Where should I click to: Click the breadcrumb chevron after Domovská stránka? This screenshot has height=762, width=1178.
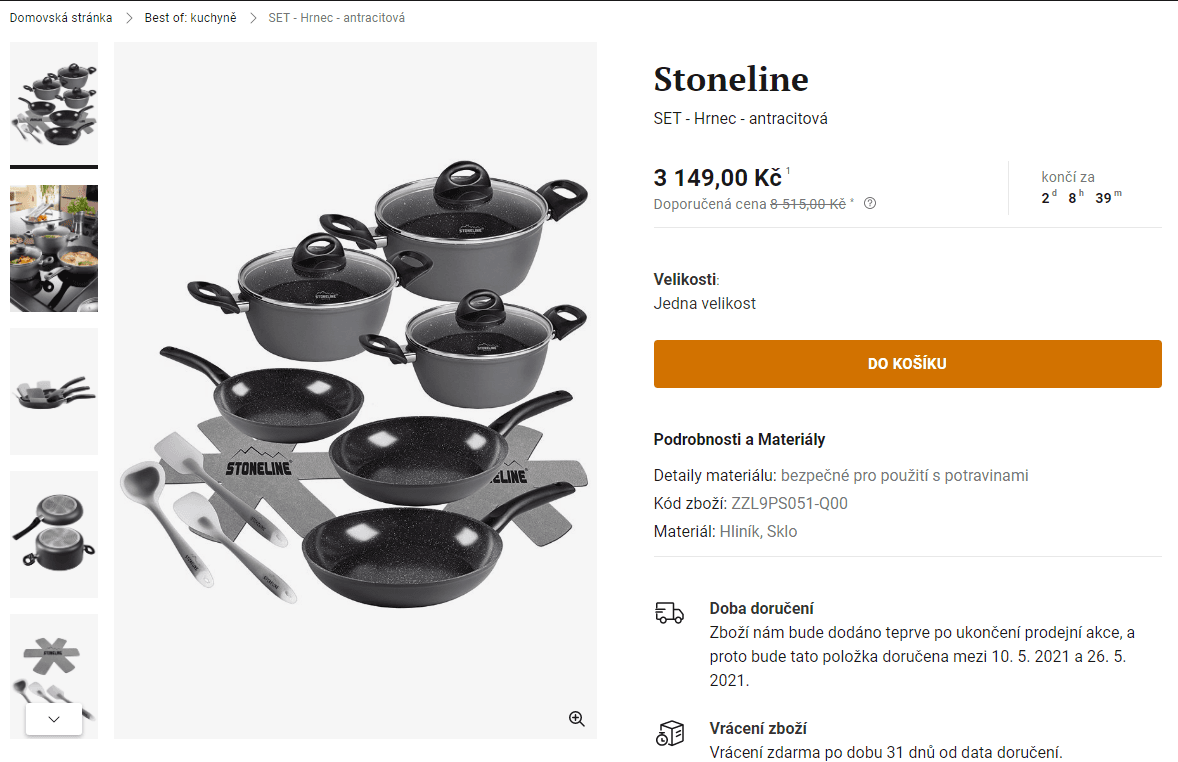point(128,17)
